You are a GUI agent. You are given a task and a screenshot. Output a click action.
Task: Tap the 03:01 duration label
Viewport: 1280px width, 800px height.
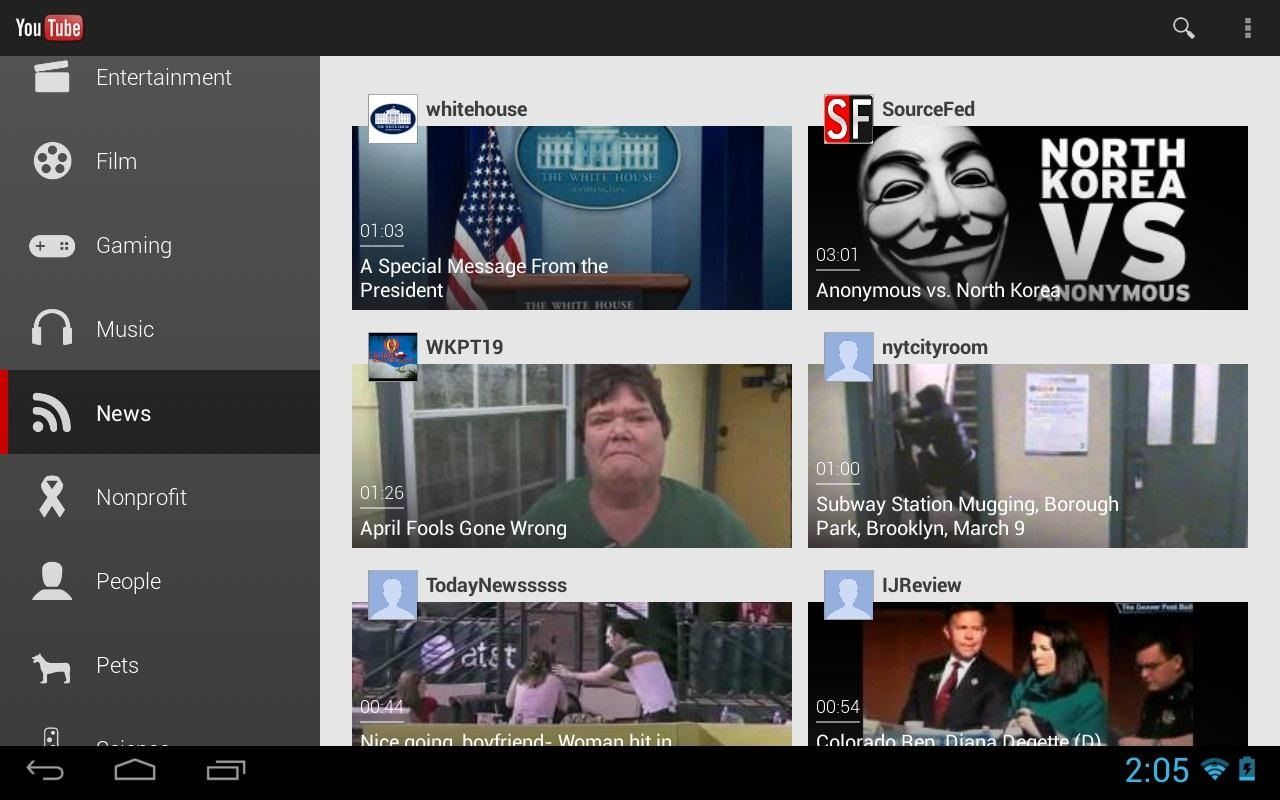pos(838,255)
